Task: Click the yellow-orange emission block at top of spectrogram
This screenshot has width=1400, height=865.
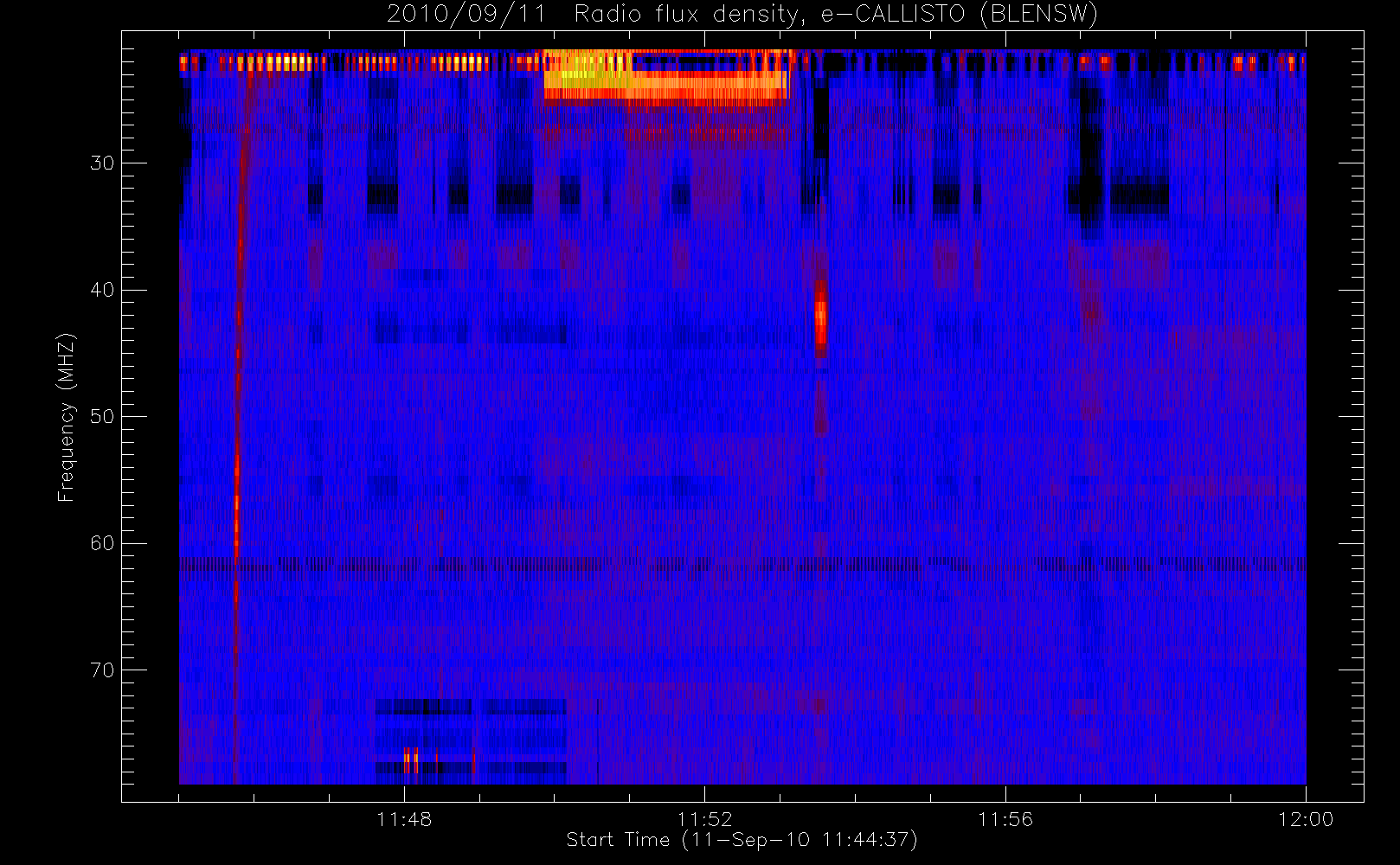Action: tap(666, 78)
